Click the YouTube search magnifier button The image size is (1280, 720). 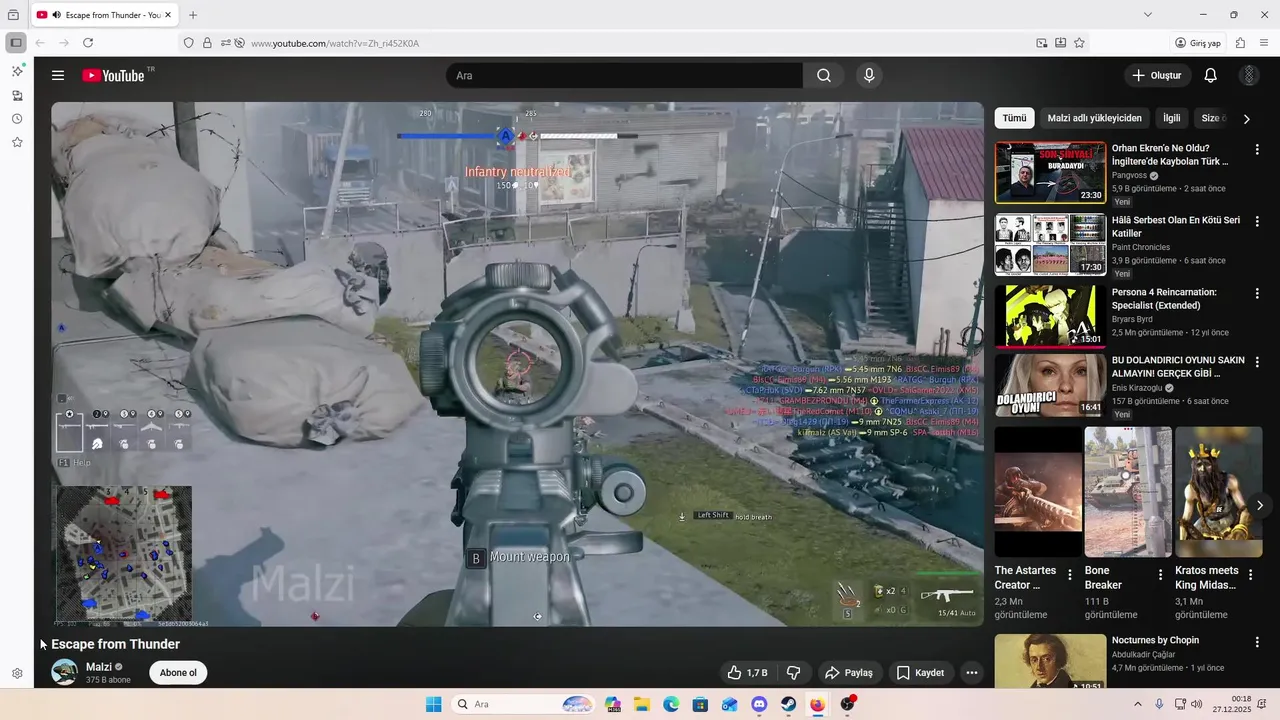[823, 76]
